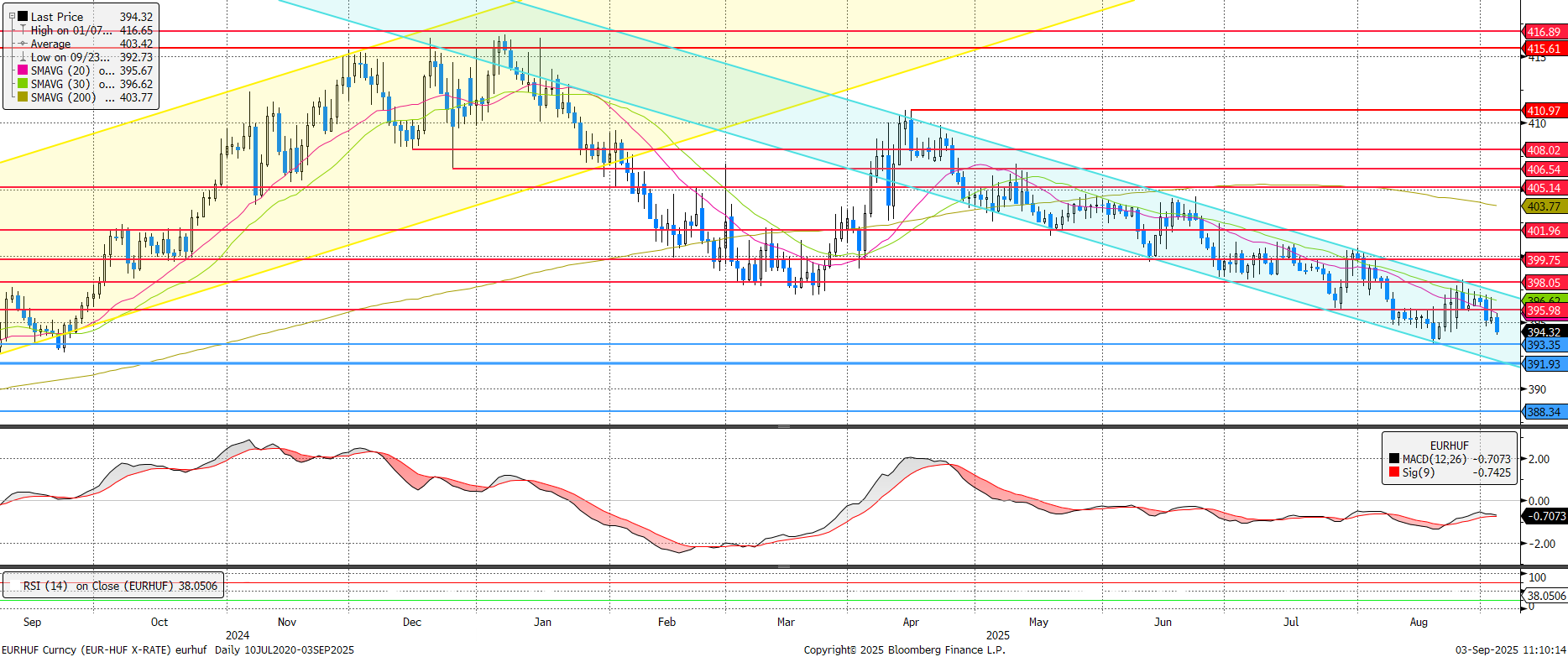The height and width of the screenshot is (657, 1568).
Task: Click the RSI (14) on Close legend box
Action: click(113, 586)
